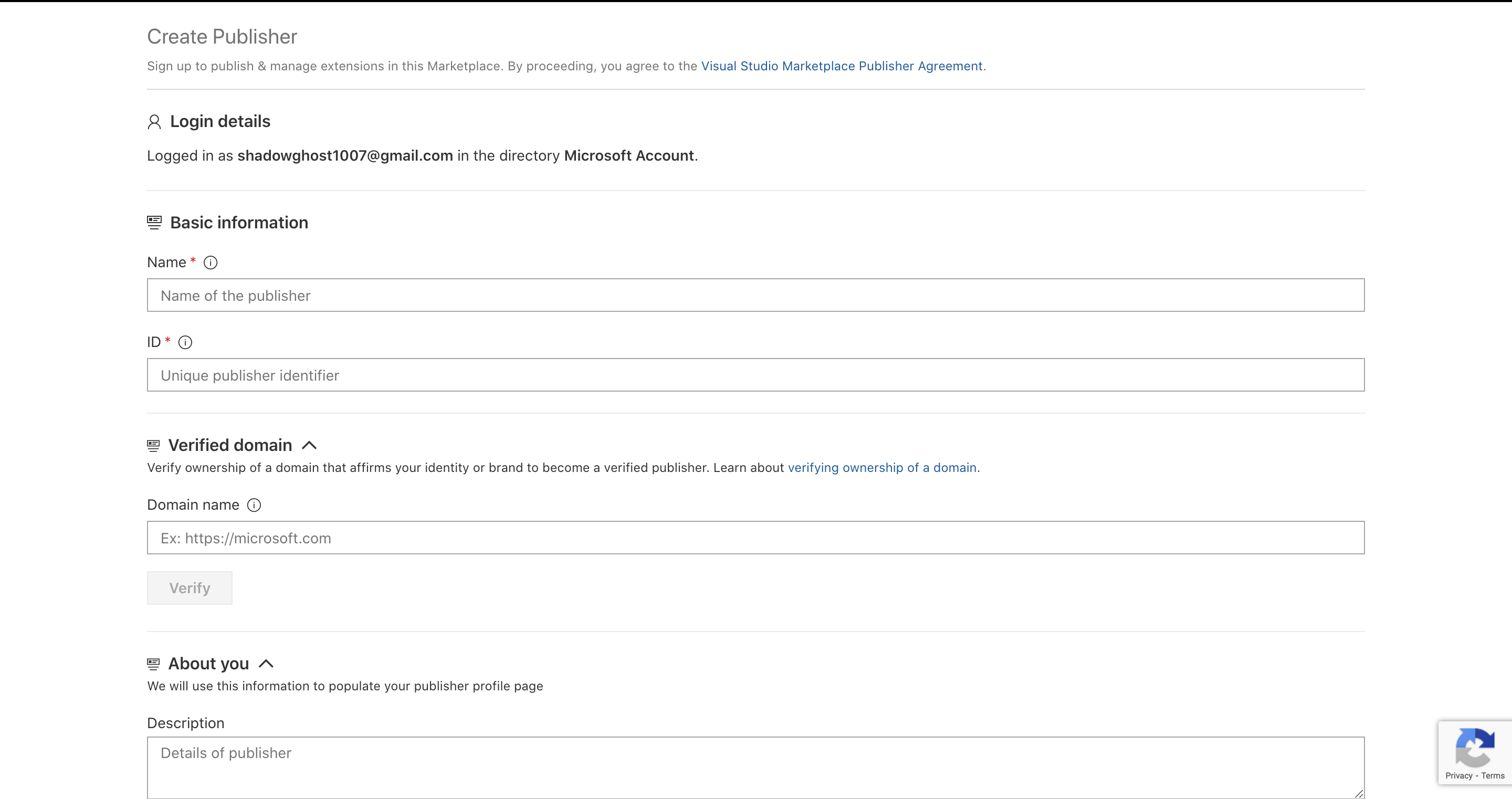Click the About you section icon
1512x799 pixels.
click(153, 664)
